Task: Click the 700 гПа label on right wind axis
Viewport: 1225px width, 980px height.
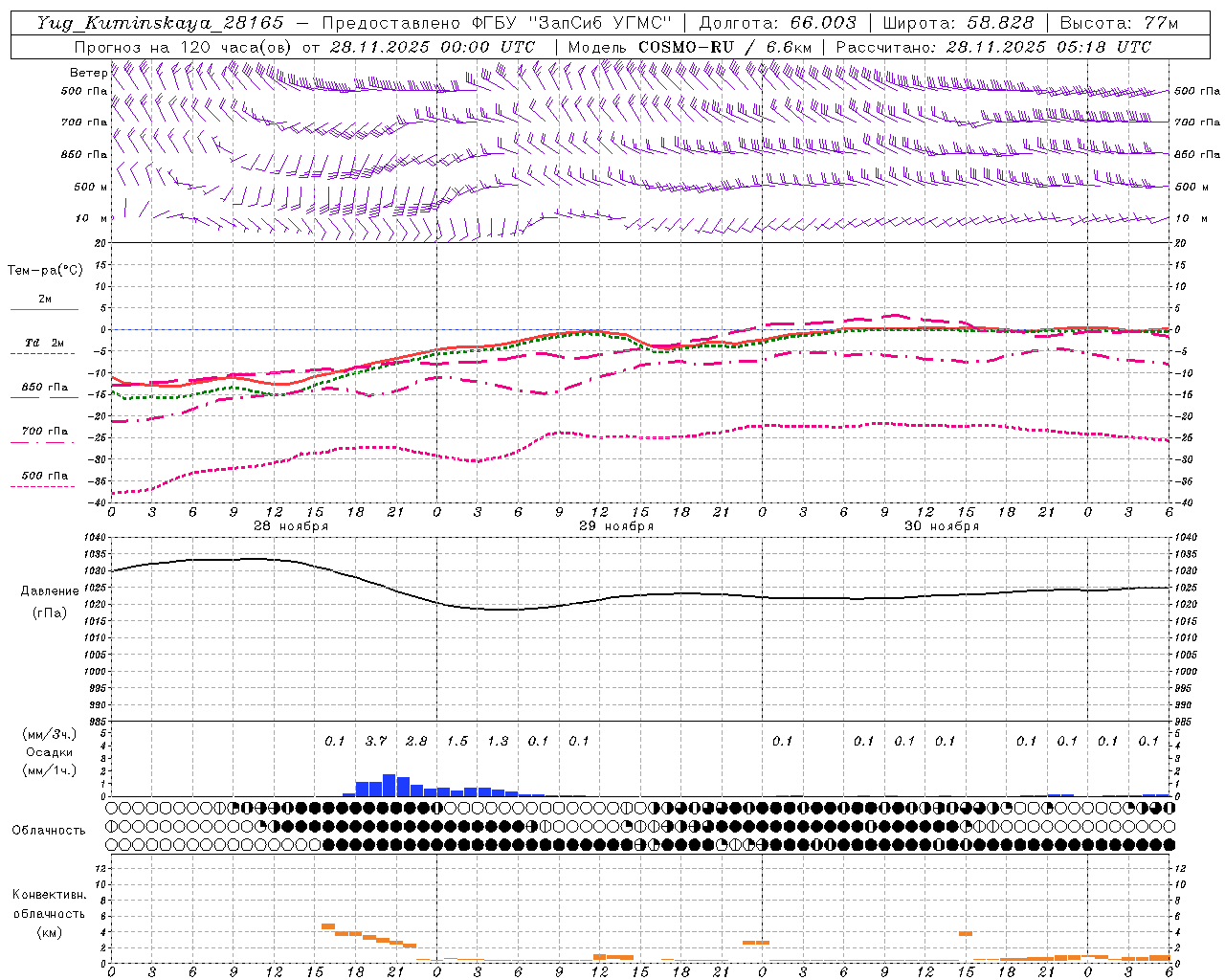Action: click(1197, 122)
